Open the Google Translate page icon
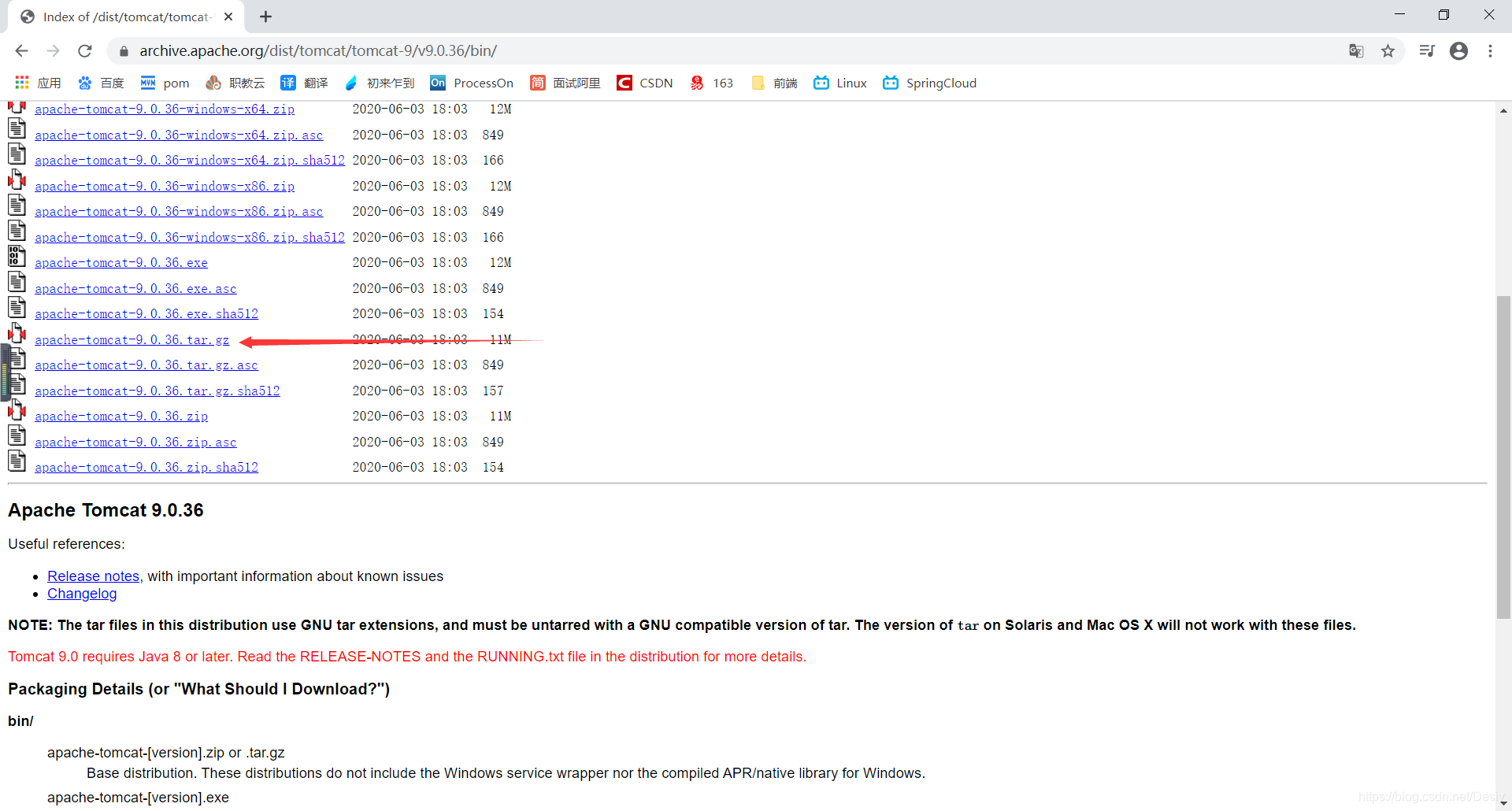This screenshot has height=811, width=1512. tap(1356, 51)
